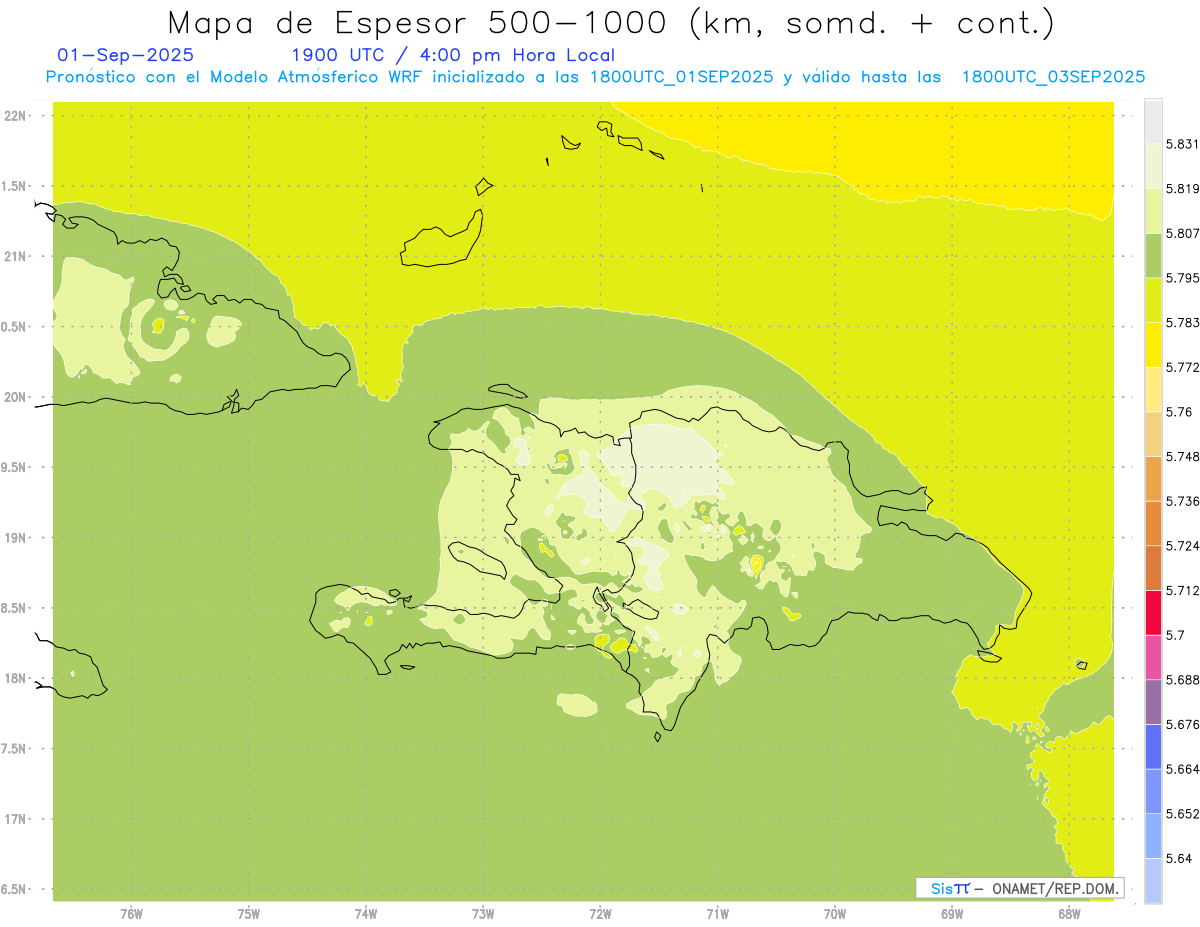Click the legend value '5.688'

coord(1183,680)
